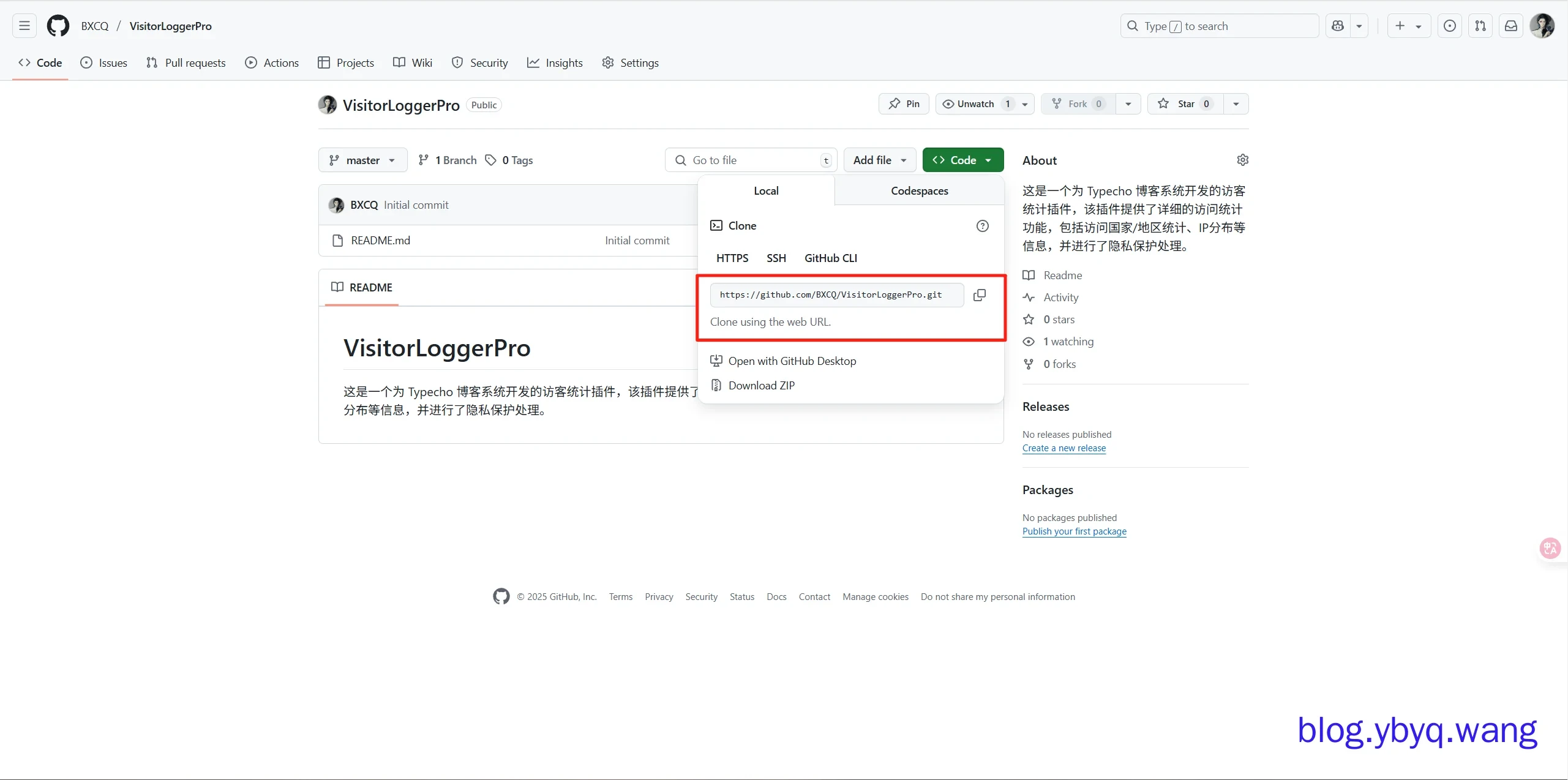This screenshot has width=1568, height=780.
Task: Click the footer GitHub logo icon
Action: [x=501, y=596]
